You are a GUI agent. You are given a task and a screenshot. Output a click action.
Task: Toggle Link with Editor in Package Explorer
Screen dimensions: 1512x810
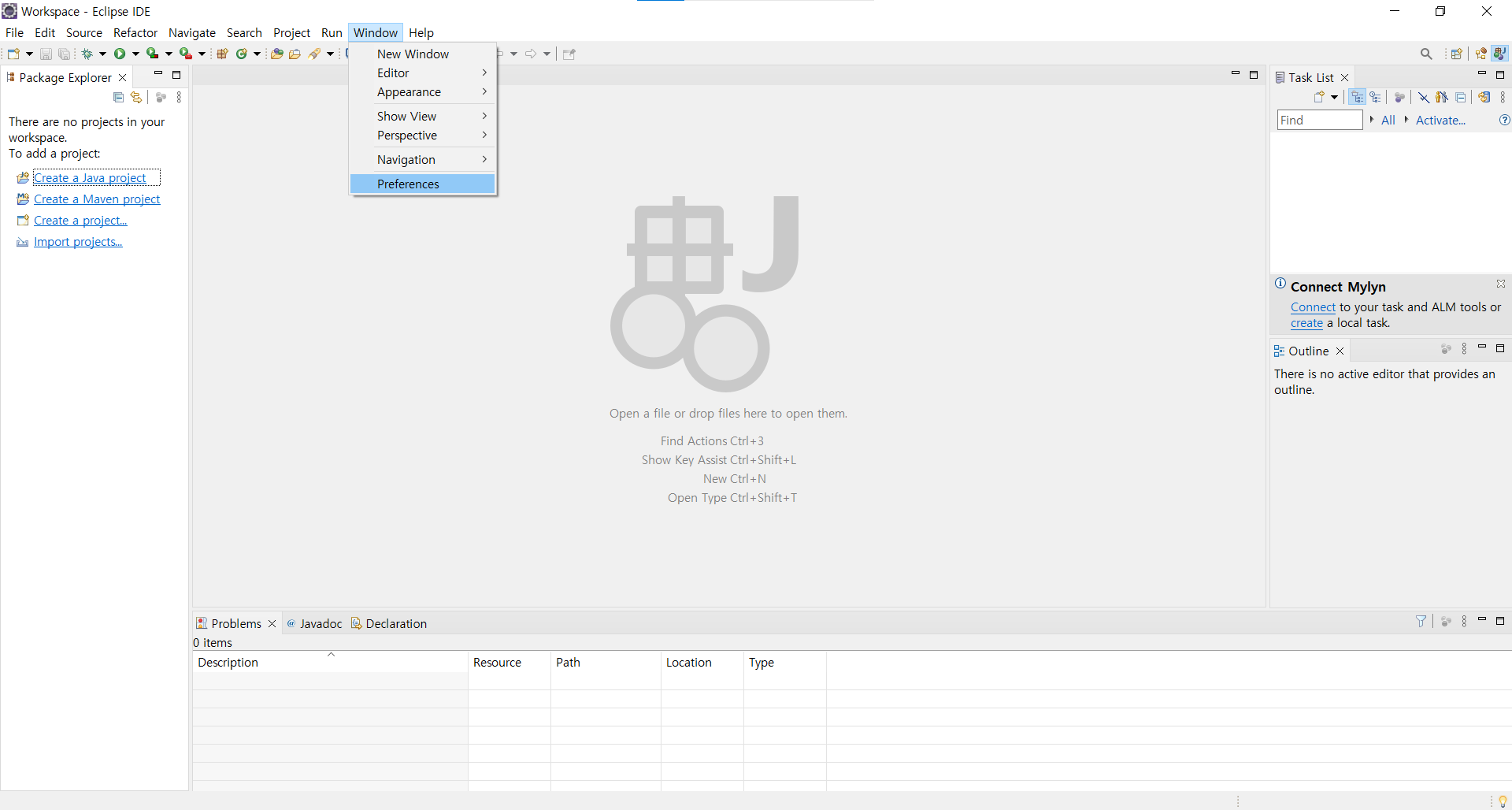tap(136, 98)
